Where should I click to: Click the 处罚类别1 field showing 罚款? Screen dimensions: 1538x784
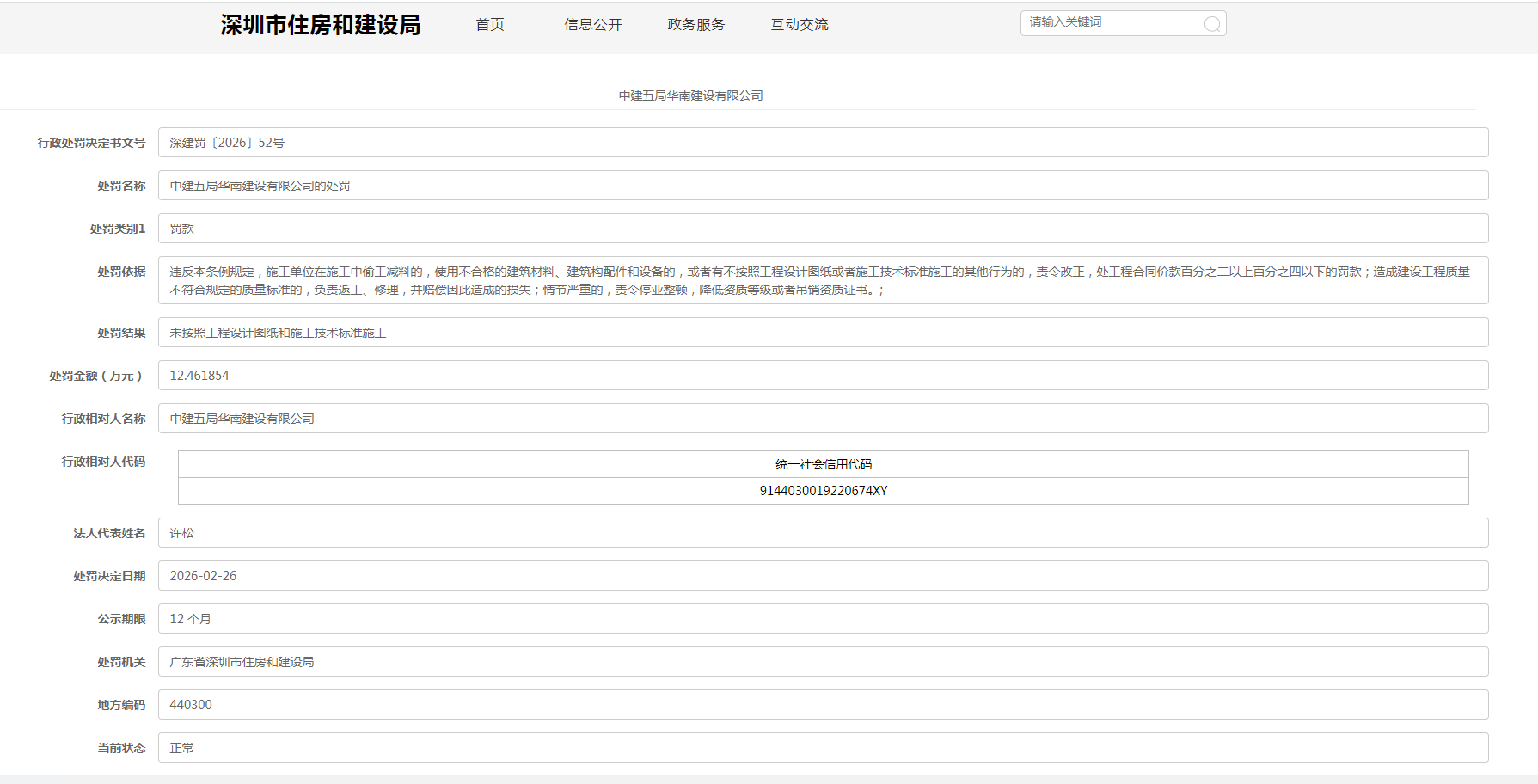pyautogui.click(x=823, y=229)
